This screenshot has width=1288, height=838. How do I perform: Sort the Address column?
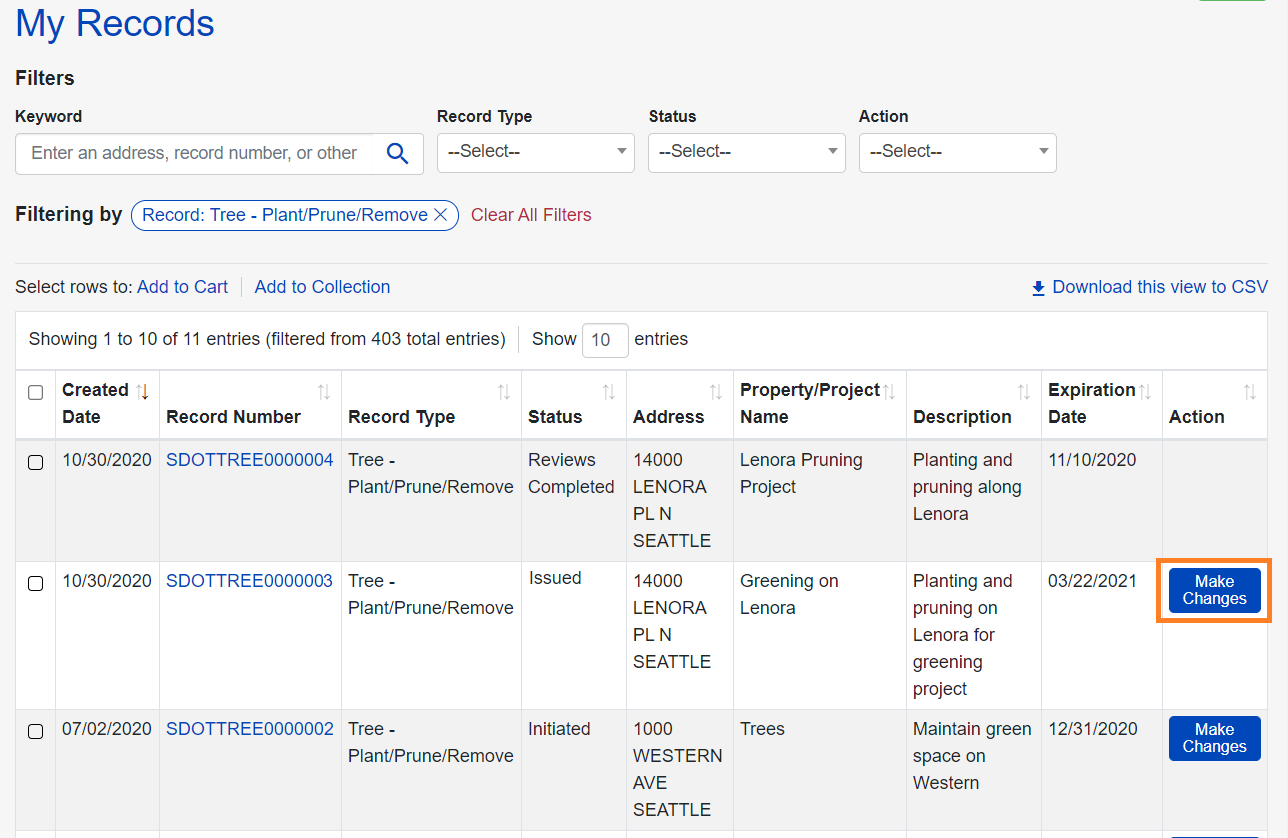coord(715,392)
